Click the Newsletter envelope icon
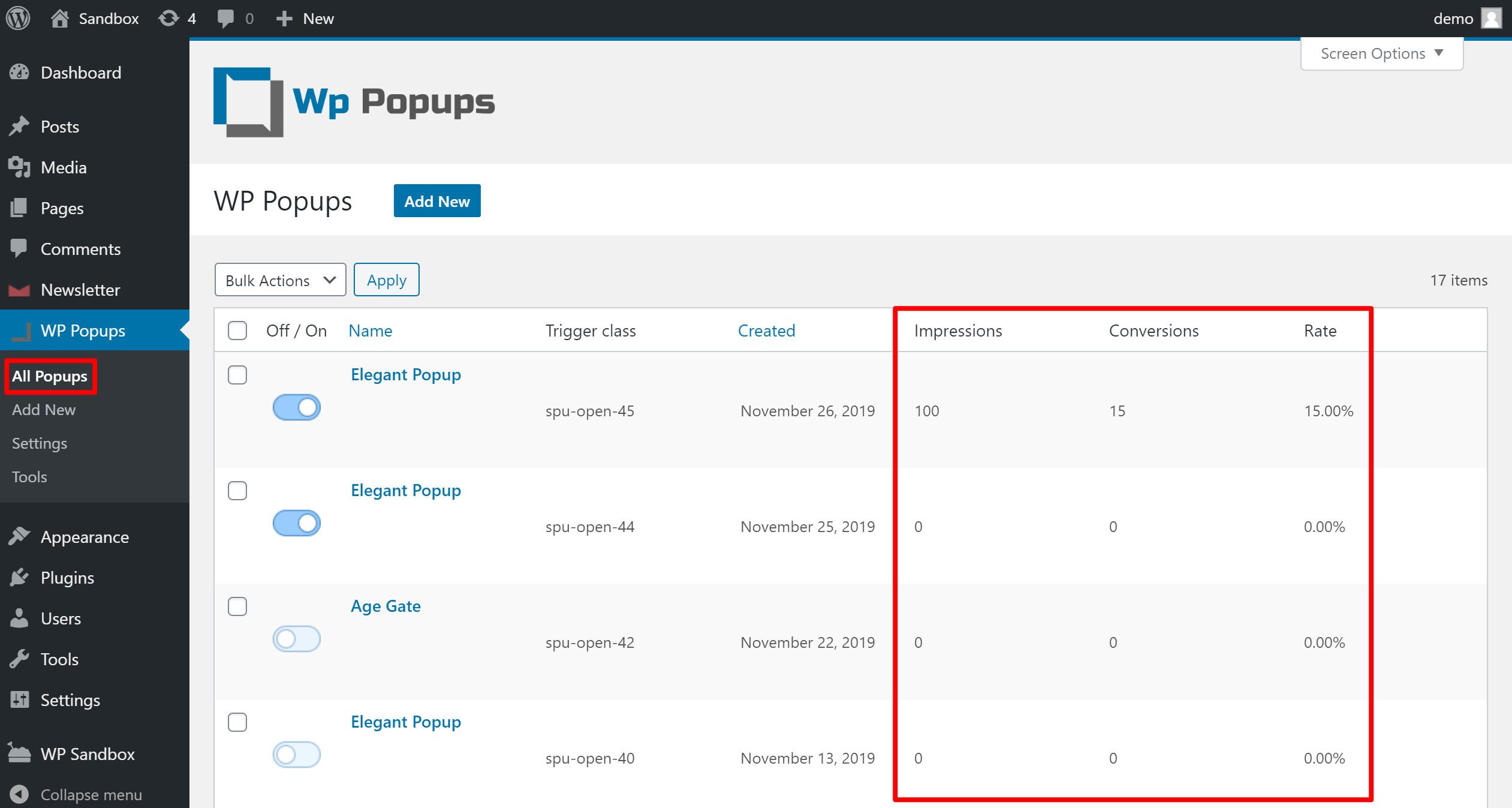This screenshot has width=1512, height=808. (19, 290)
